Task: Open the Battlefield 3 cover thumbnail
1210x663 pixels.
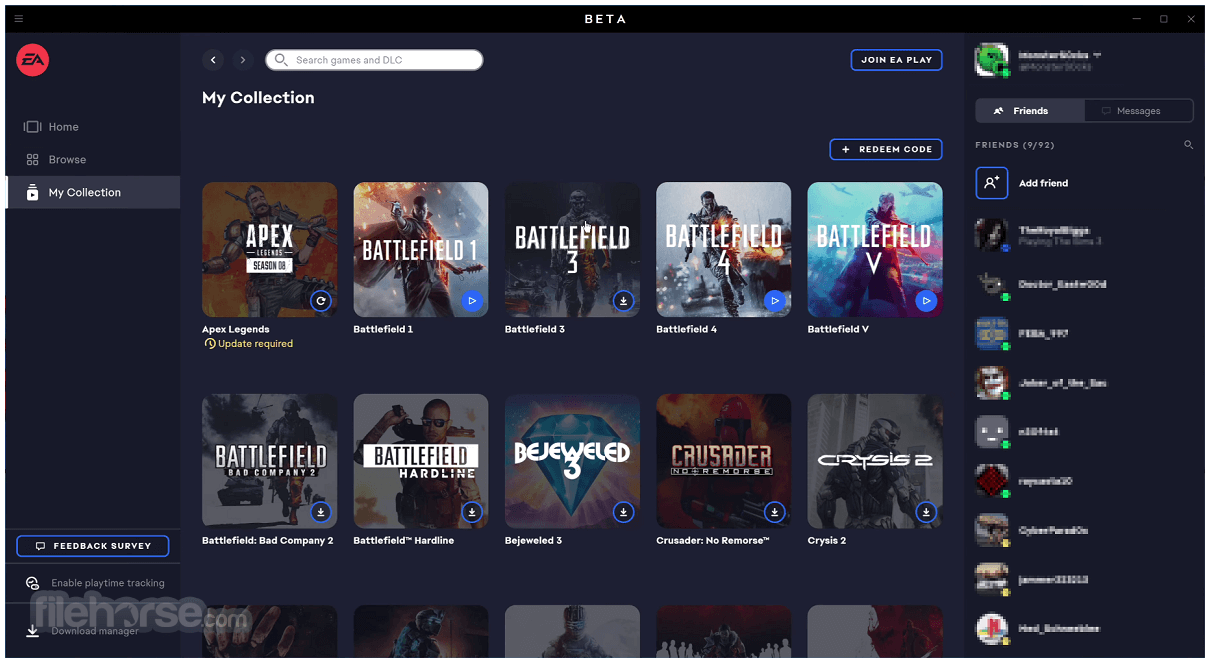Action: pos(572,249)
